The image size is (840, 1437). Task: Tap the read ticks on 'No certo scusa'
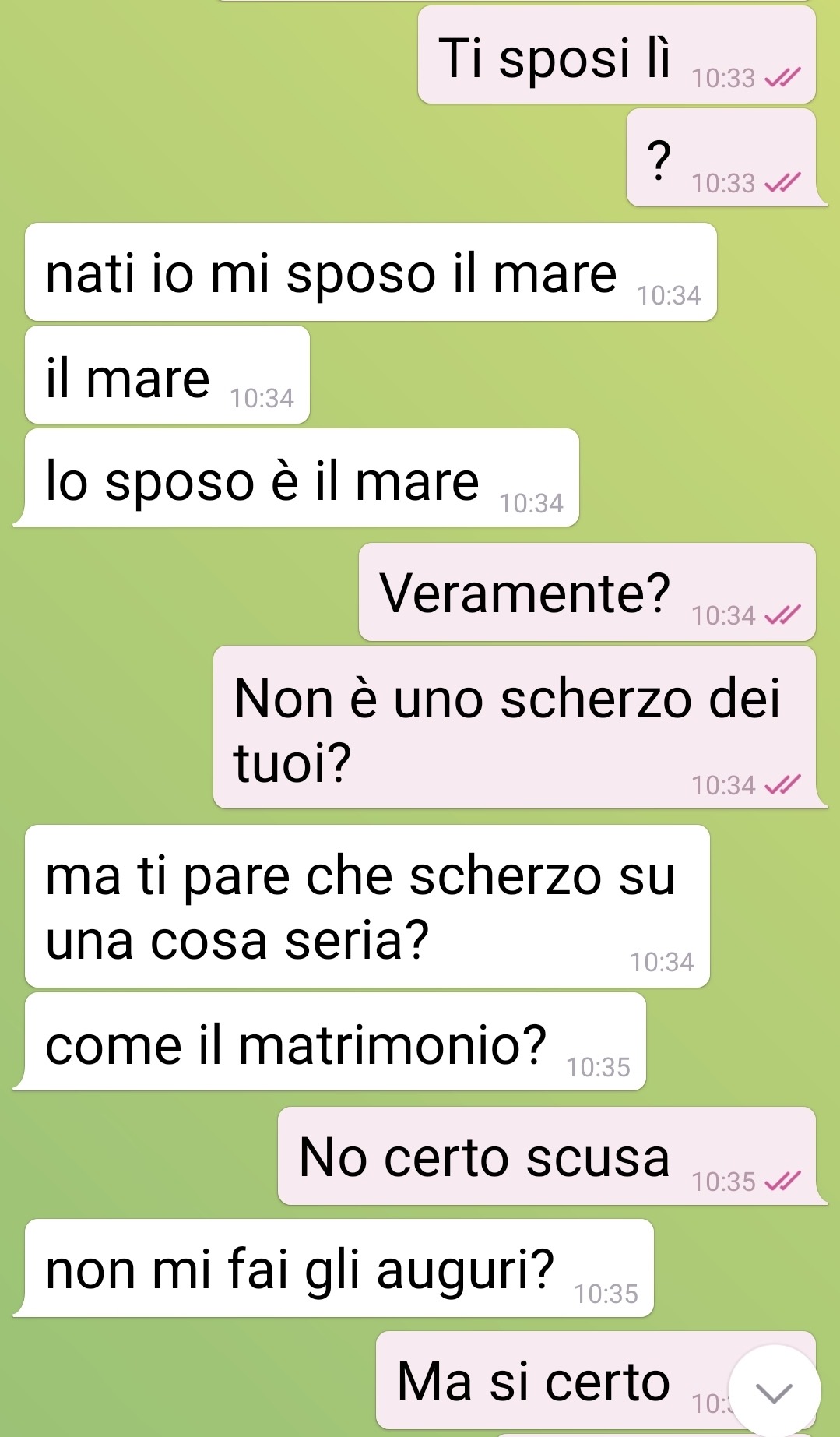[782, 1182]
